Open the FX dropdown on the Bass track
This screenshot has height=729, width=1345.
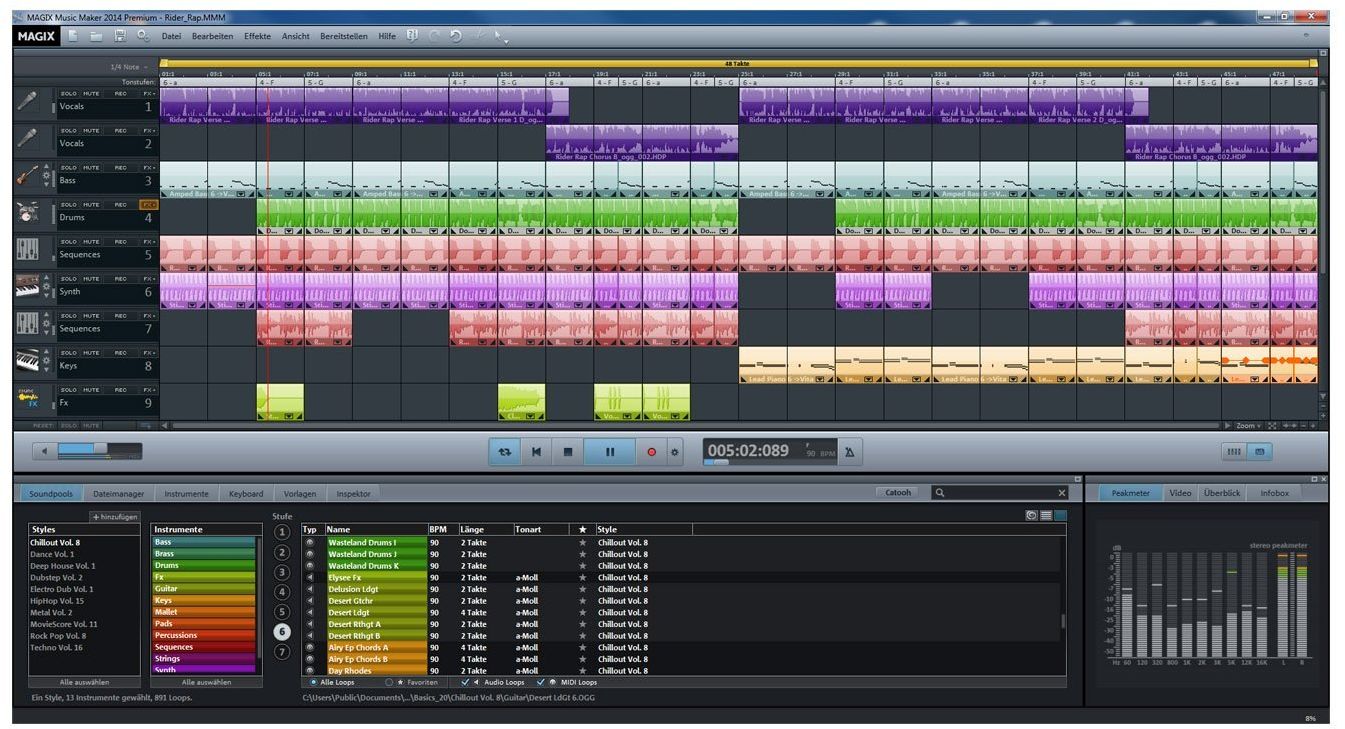(149, 167)
